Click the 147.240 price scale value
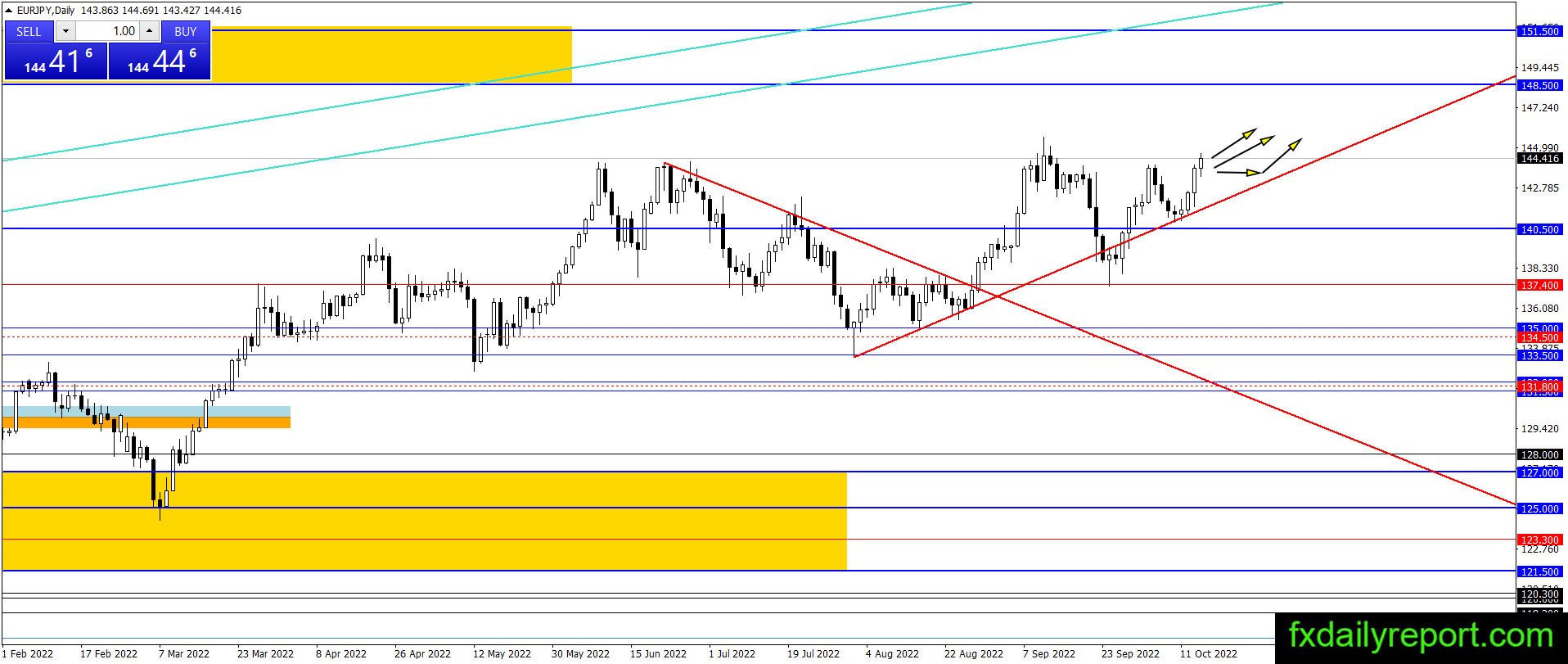 (1539, 107)
